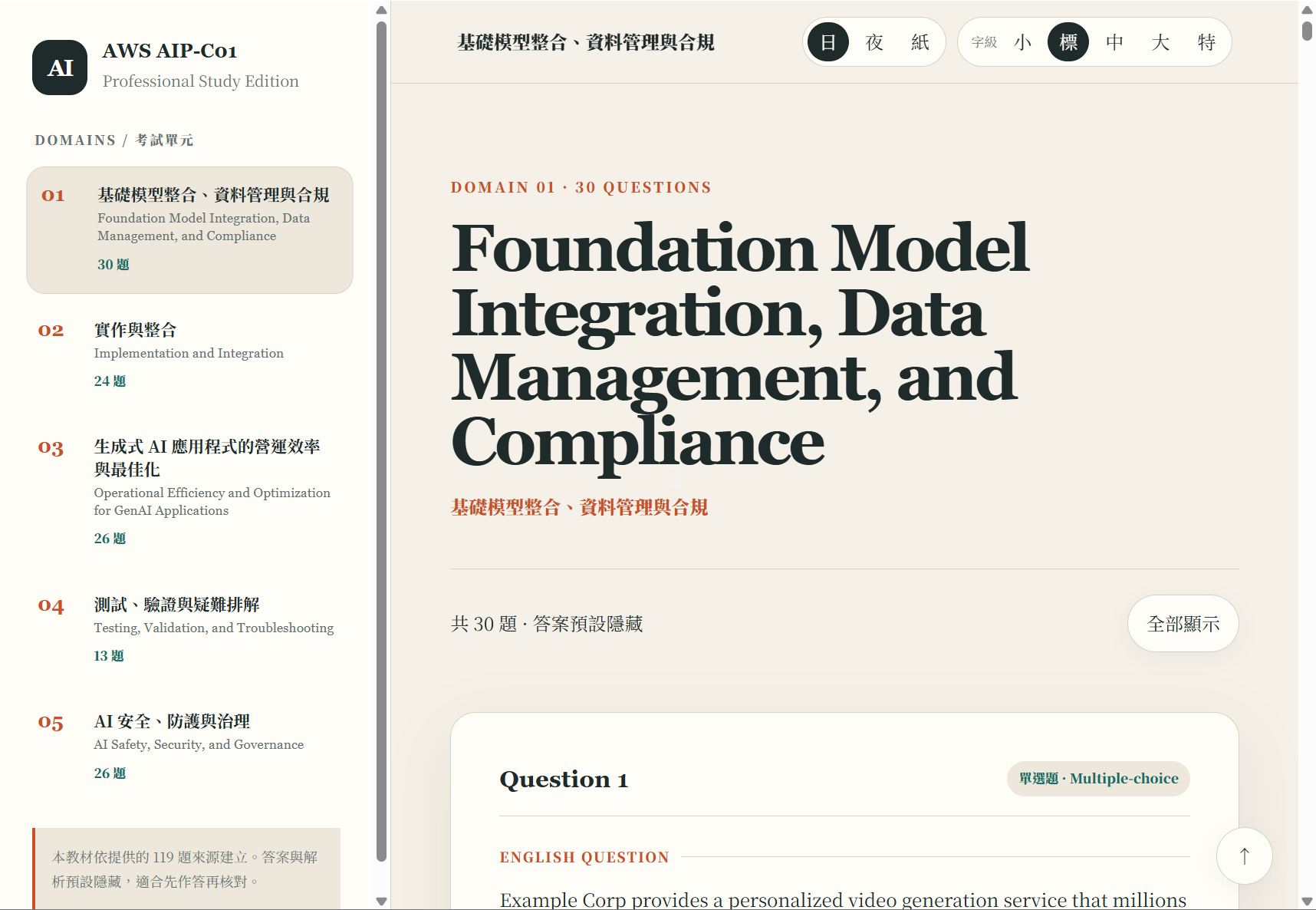Click the 共 30 題 · 答案預設隱藏 text
Viewport: 1316px width, 910px height.
pos(547,624)
